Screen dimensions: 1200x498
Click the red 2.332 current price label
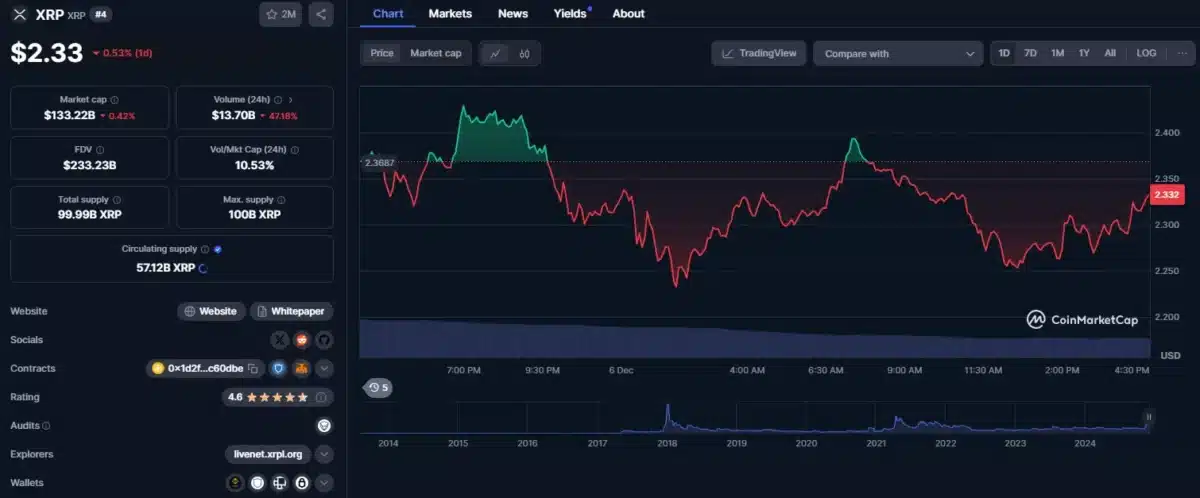point(1167,194)
